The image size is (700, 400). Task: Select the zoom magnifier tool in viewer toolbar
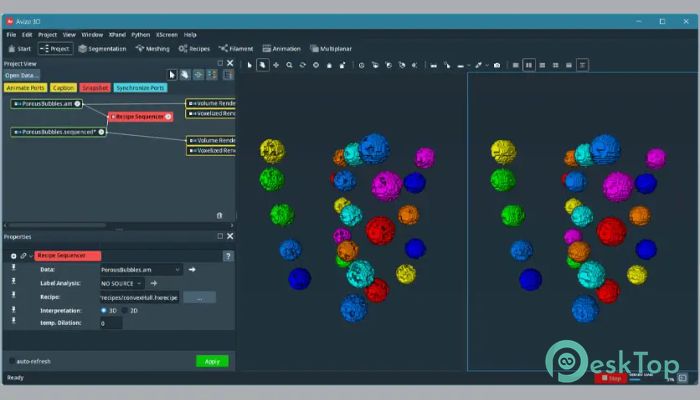289,65
